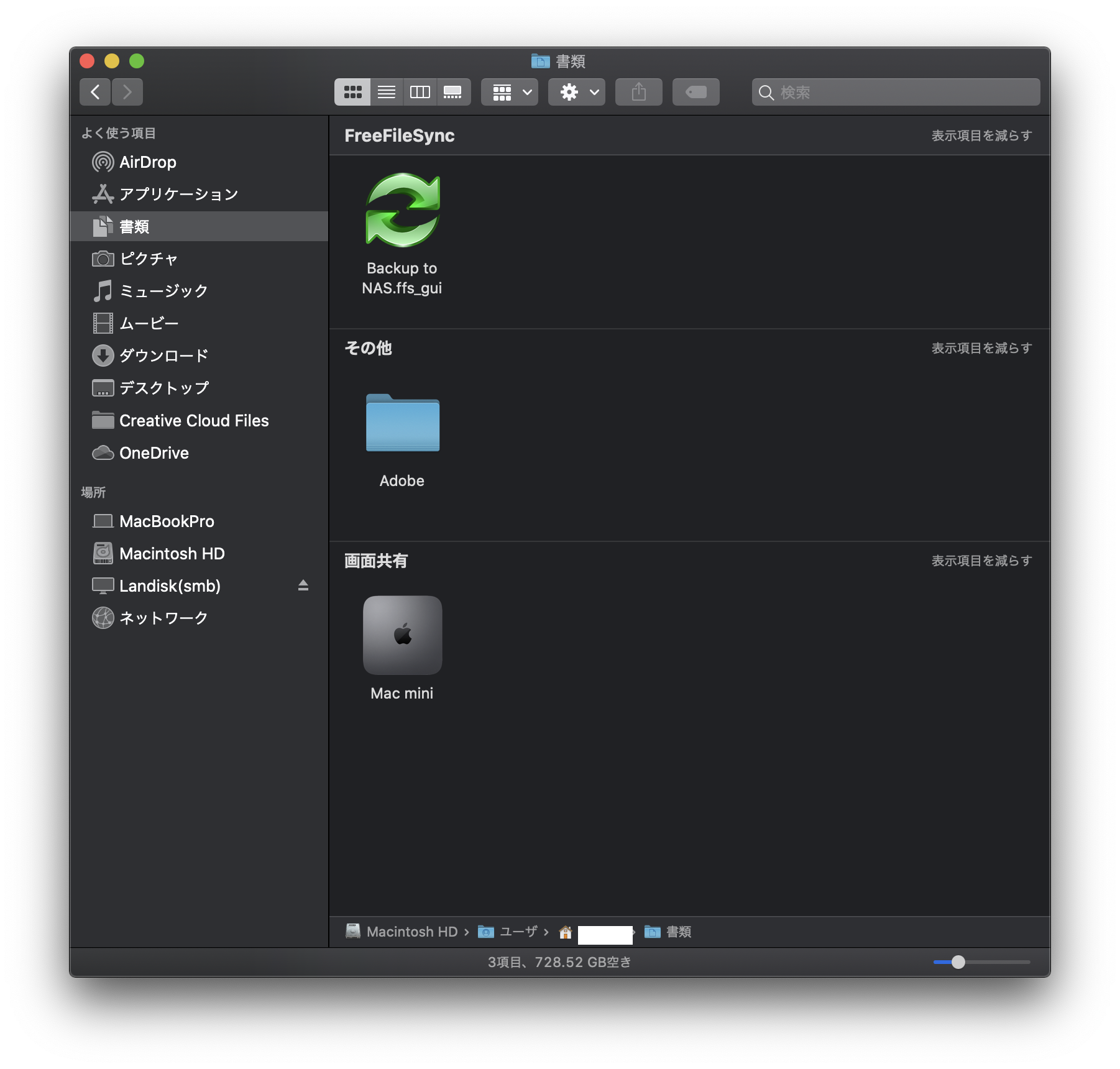1120x1069 pixels.
Task: Open ミュージック in the sidebar
Action: (199, 291)
